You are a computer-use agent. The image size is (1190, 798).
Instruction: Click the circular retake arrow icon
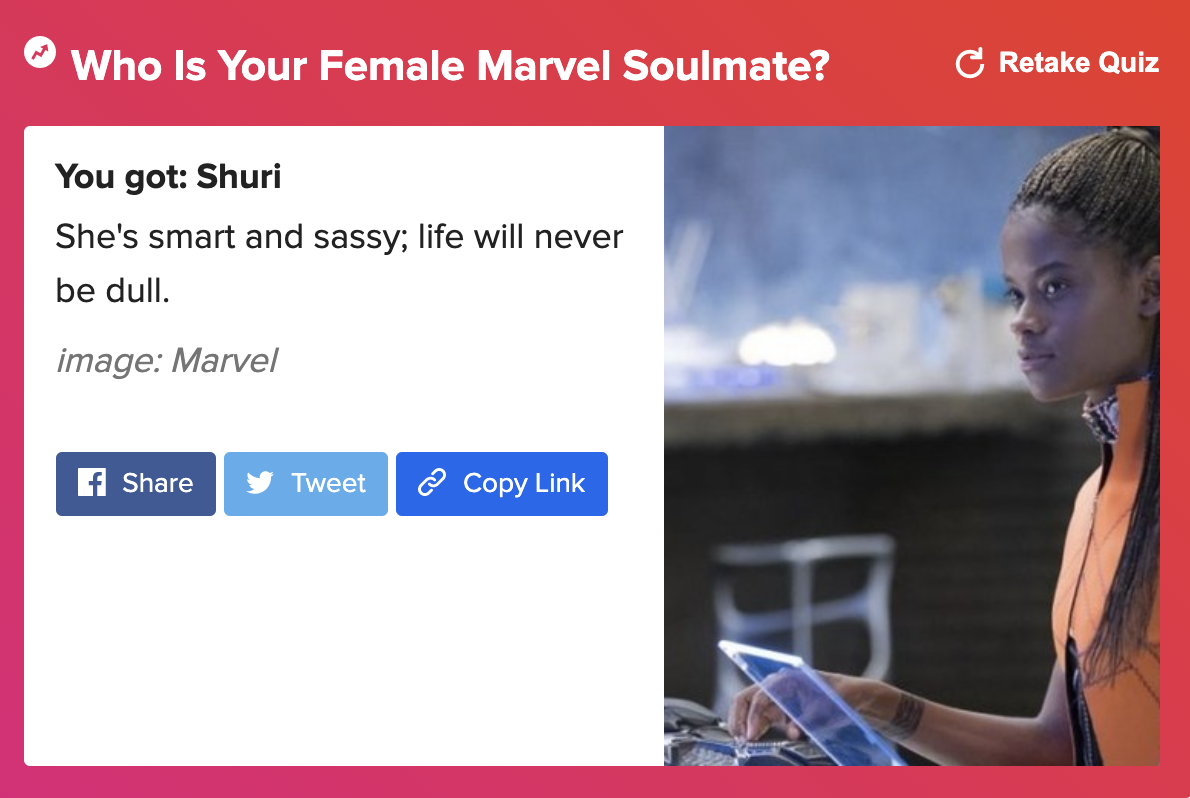pyautogui.click(x=970, y=63)
